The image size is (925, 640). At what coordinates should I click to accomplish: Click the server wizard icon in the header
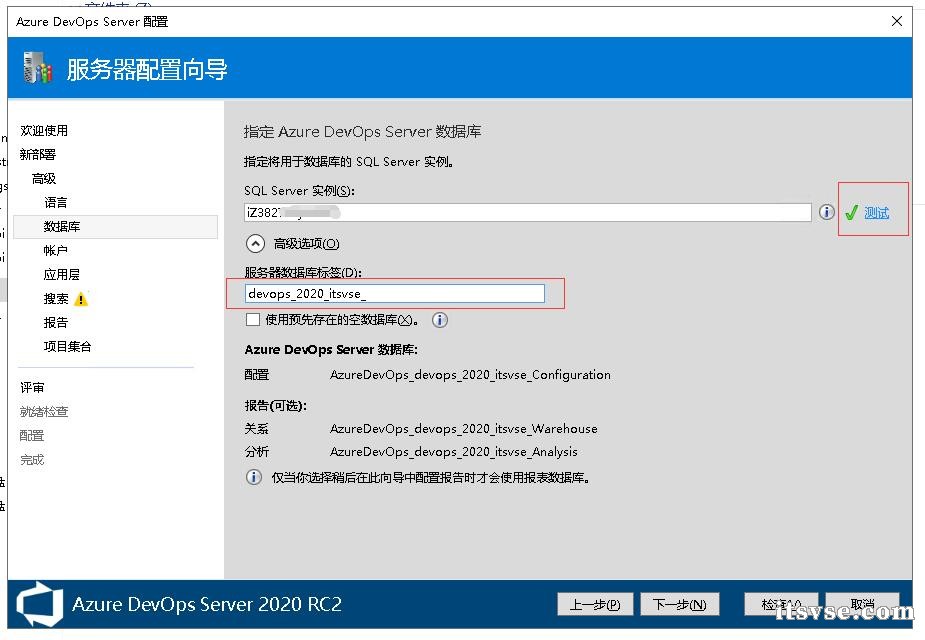pos(38,68)
